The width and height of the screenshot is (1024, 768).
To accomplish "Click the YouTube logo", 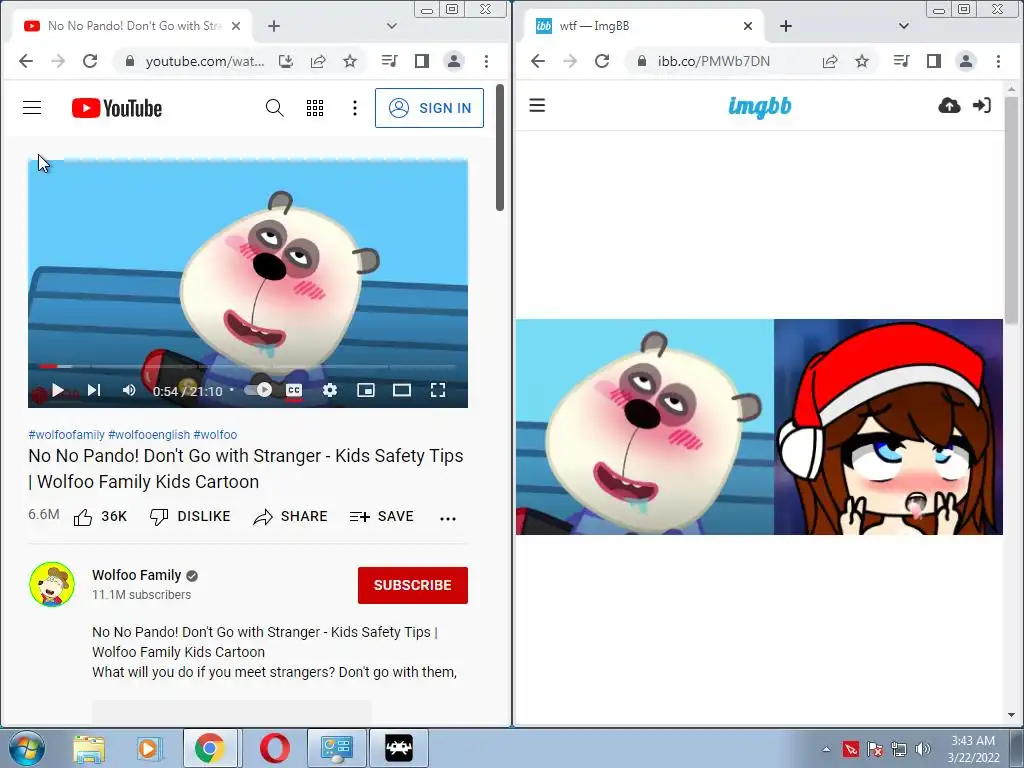I will [117, 108].
